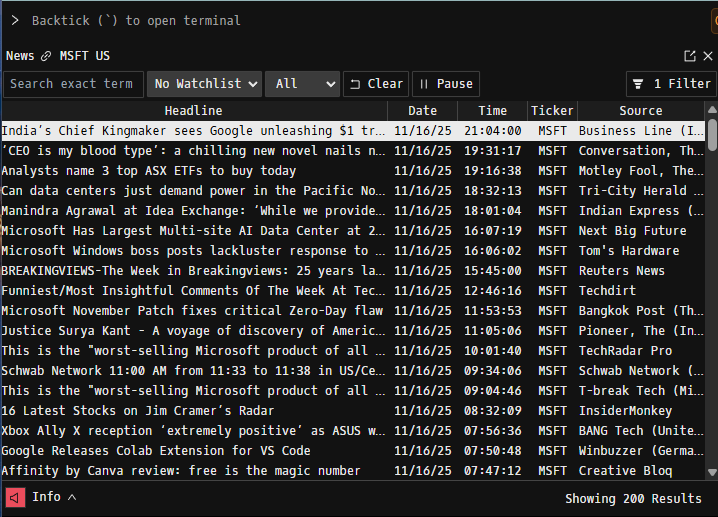
Task: Click the vertical scrollbar thumb
Action: [712, 135]
